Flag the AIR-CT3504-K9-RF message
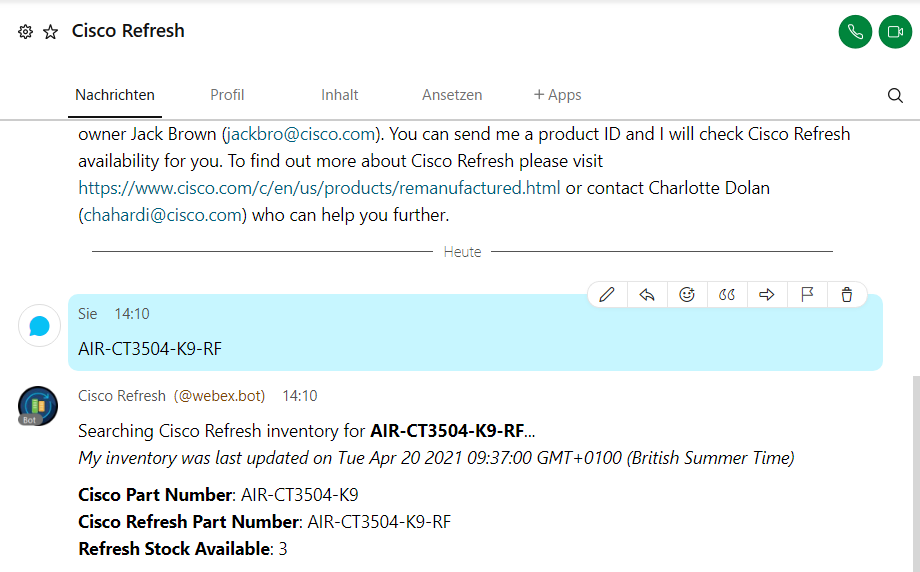Viewport: 920px width, 572px height. pyautogui.click(x=807, y=294)
